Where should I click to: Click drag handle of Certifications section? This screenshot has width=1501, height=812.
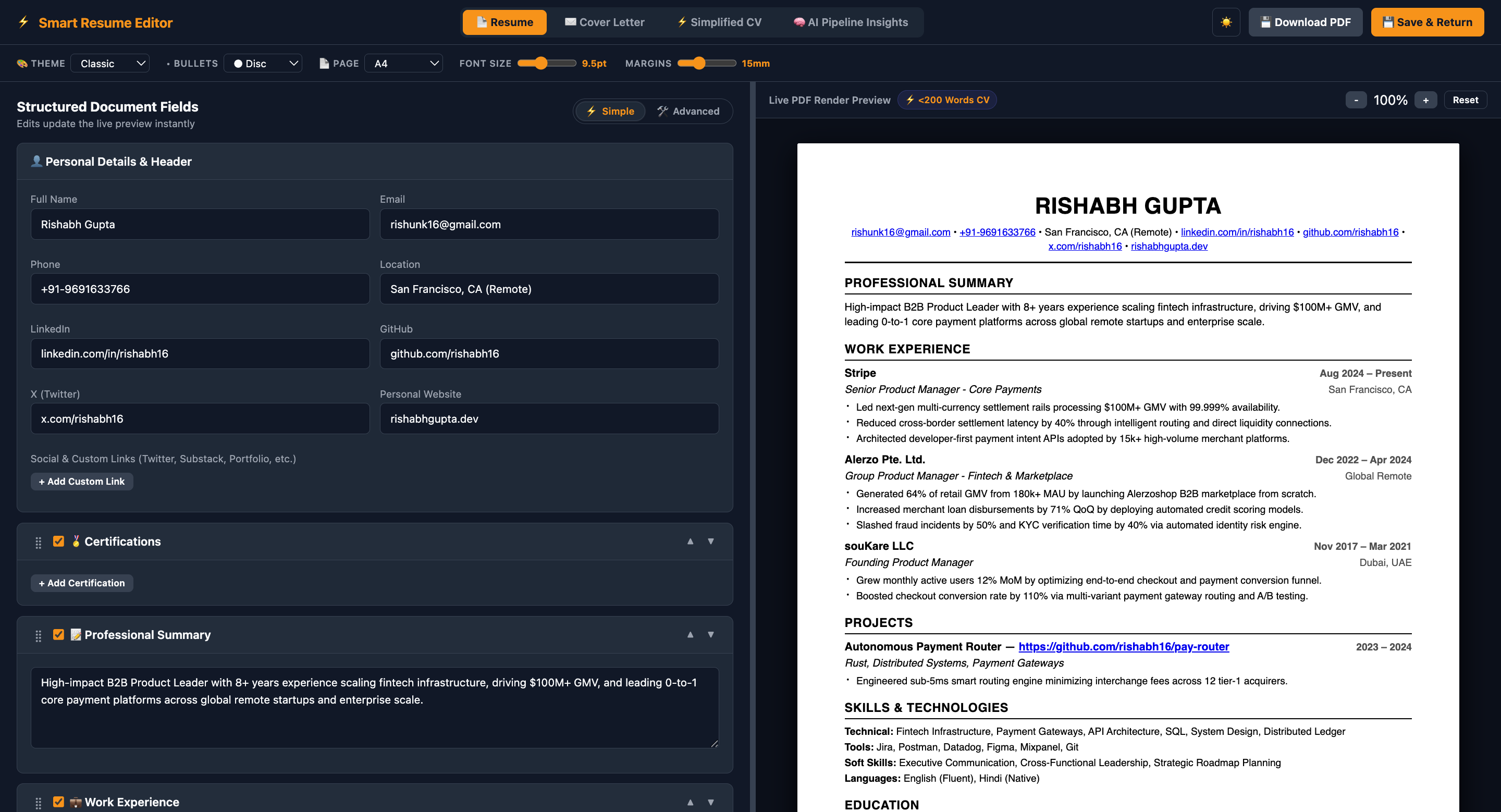tap(39, 543)
